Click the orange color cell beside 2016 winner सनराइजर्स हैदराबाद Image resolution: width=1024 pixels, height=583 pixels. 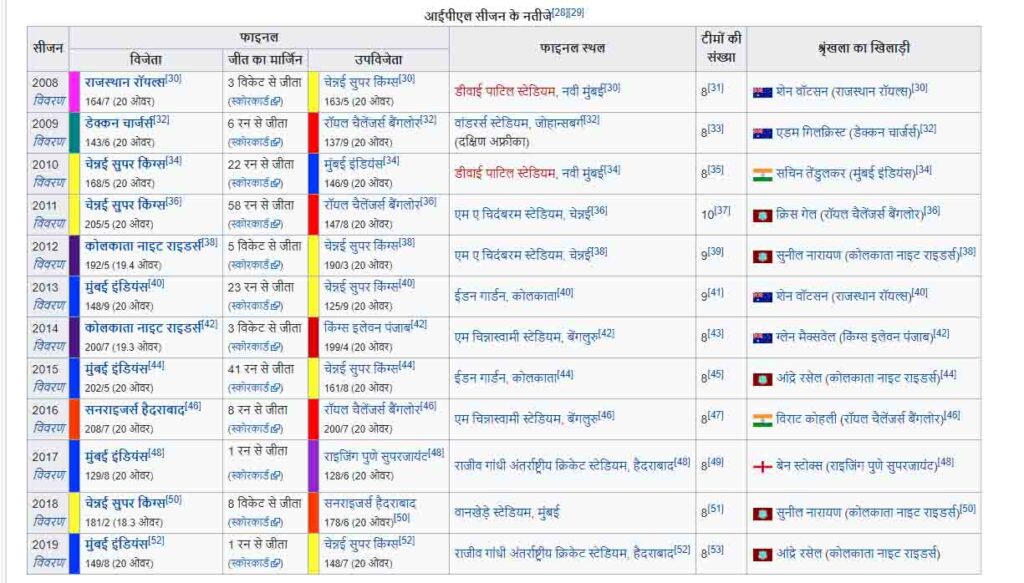(x=74, y=419)
